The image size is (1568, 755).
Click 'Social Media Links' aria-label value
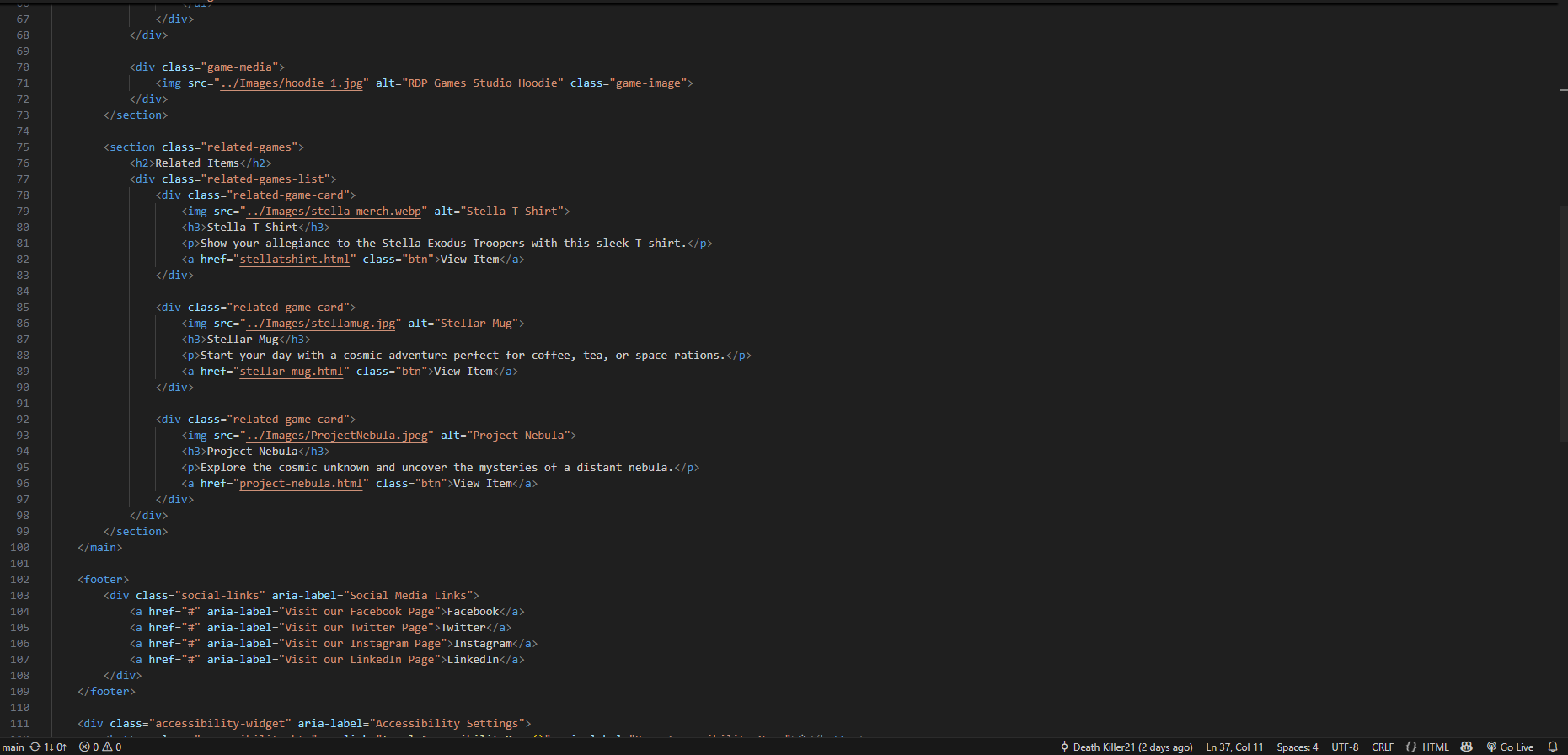click(x=408, y=596)
